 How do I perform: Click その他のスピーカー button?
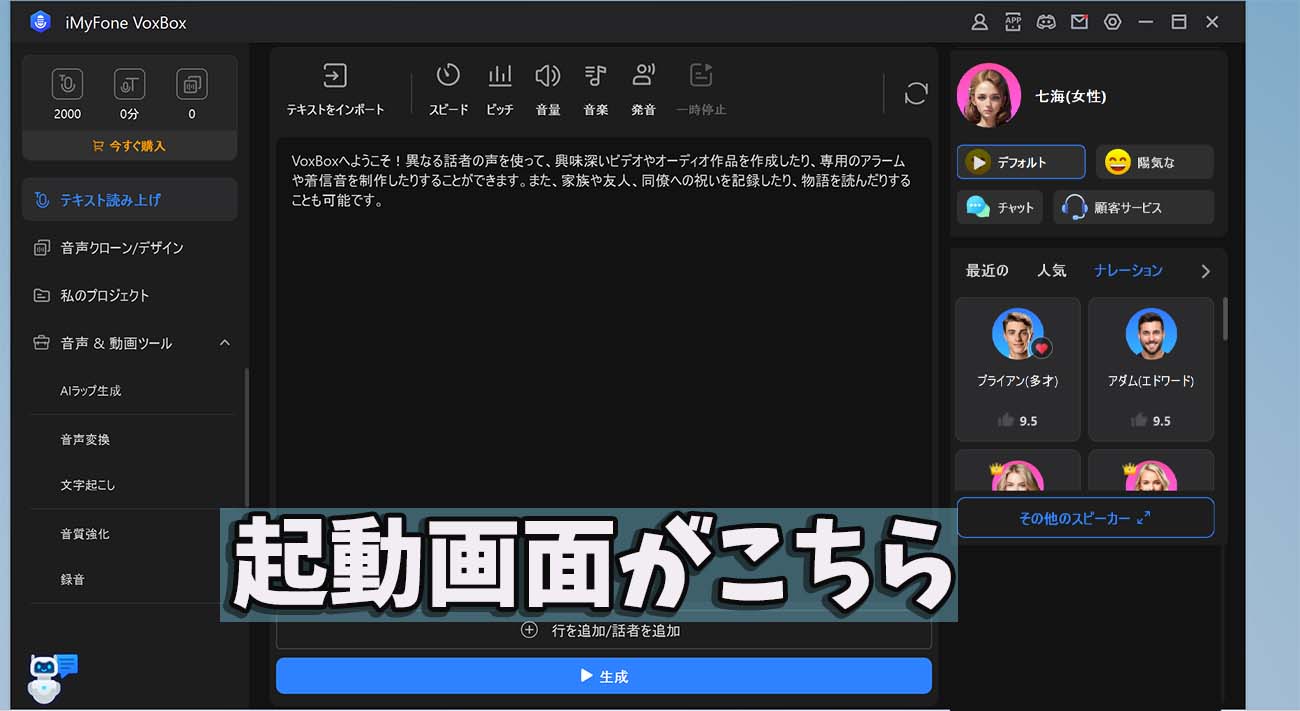click(1085, 518)
